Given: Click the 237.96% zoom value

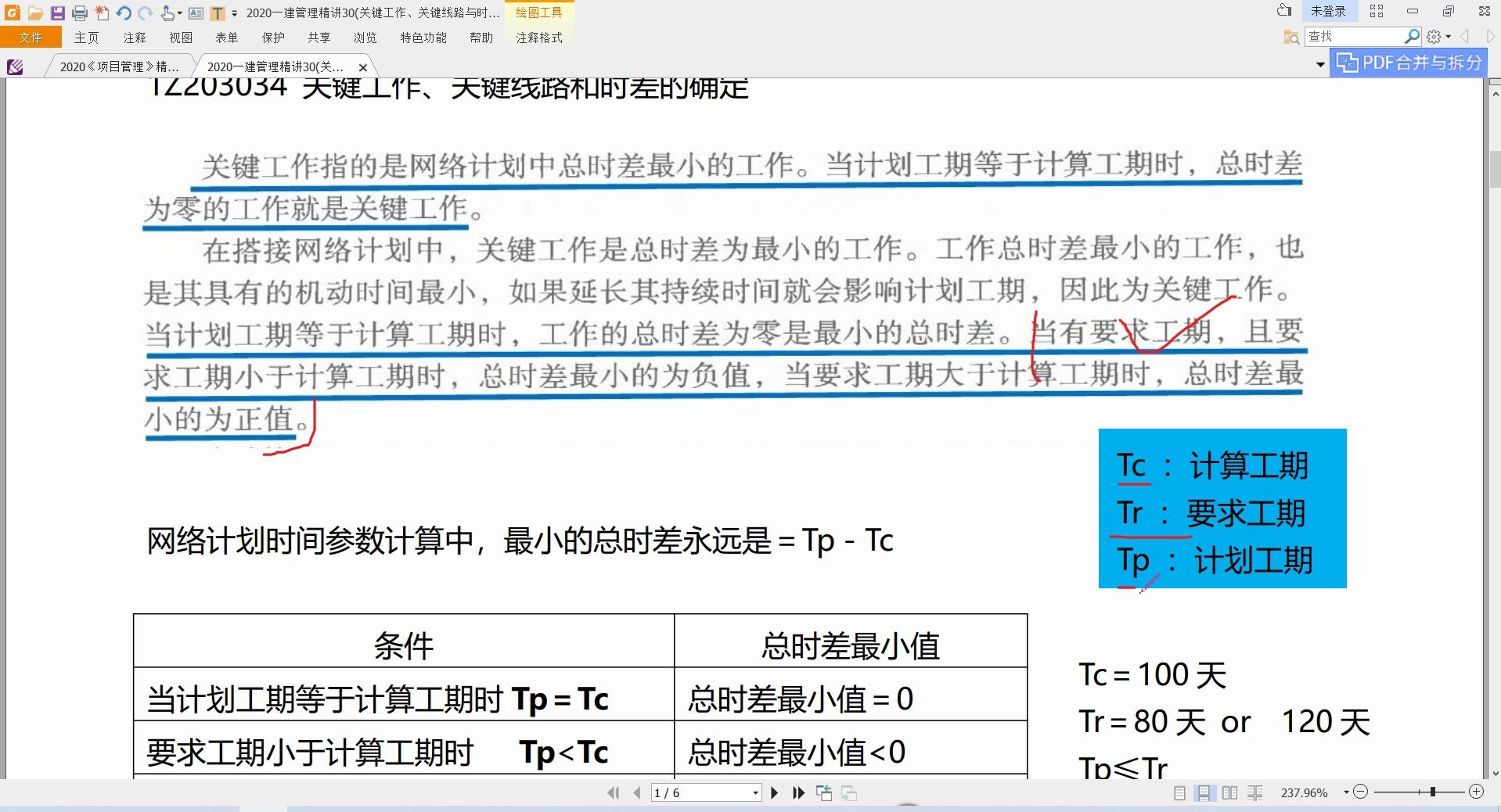Looking at the screenshot, I should point(1305,793).
